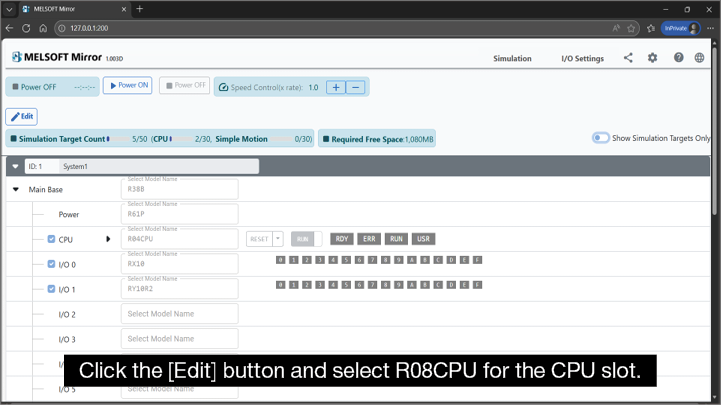This screenshot has width=721, height=405.
Task: Click the CPU RESET button
Action: [x=259, y=239]
